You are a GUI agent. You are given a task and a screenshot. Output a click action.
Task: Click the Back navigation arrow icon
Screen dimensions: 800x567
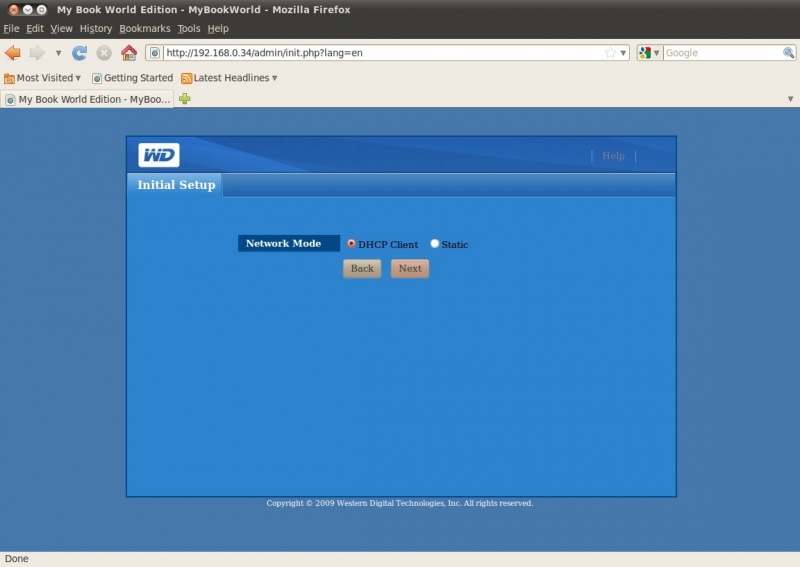point(13,53)
